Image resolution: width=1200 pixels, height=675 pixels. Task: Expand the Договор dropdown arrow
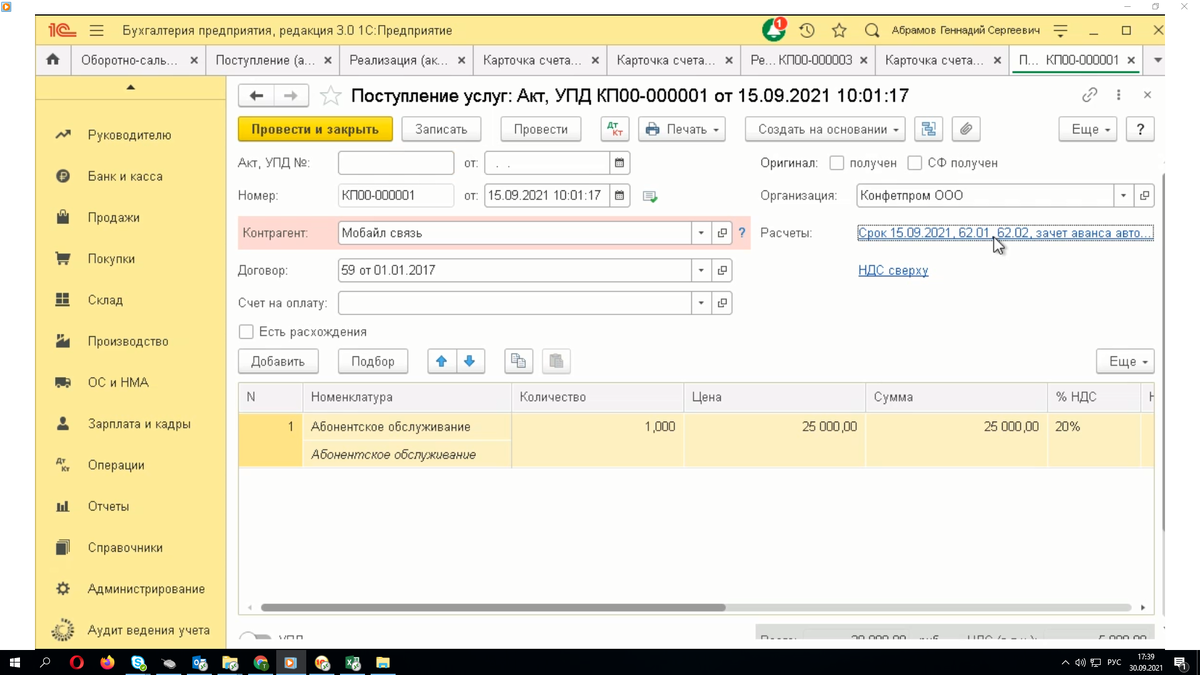tap(701, 270)
